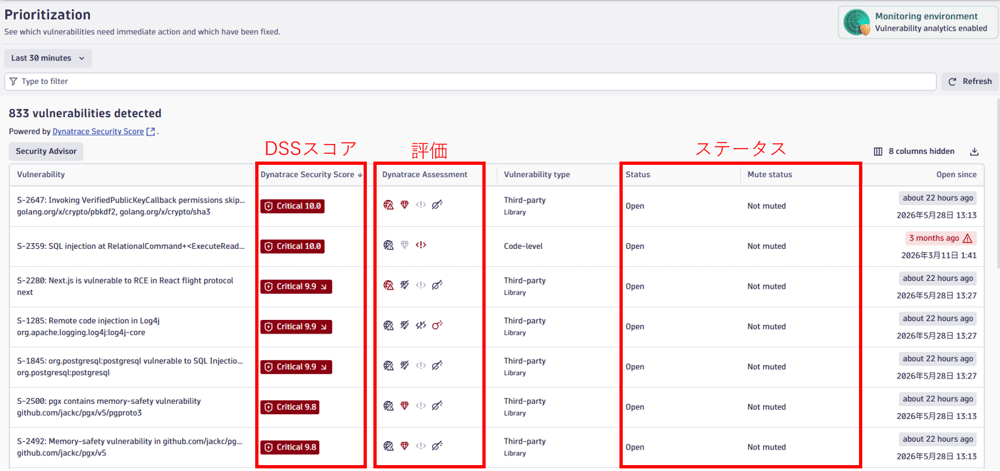Image resolution: width=1000 pixels, height=471 pixels.
Task: Follow the Dynatrace Security Score link
Action: click(98, 132)
